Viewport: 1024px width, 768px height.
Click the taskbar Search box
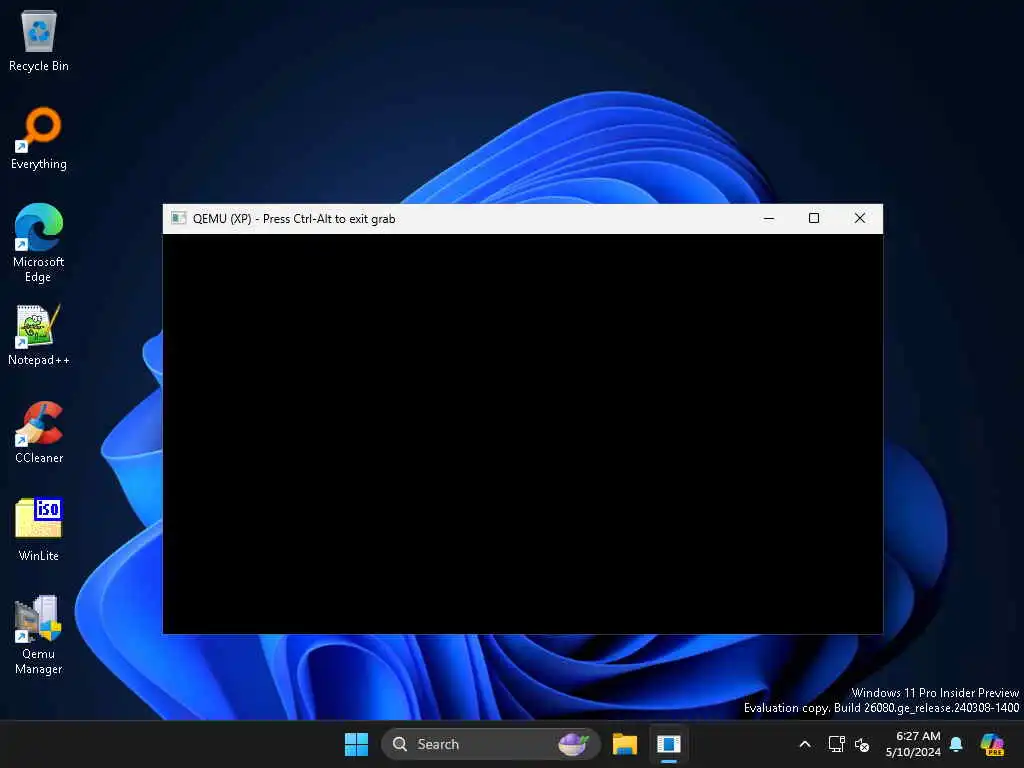point(490,744)
